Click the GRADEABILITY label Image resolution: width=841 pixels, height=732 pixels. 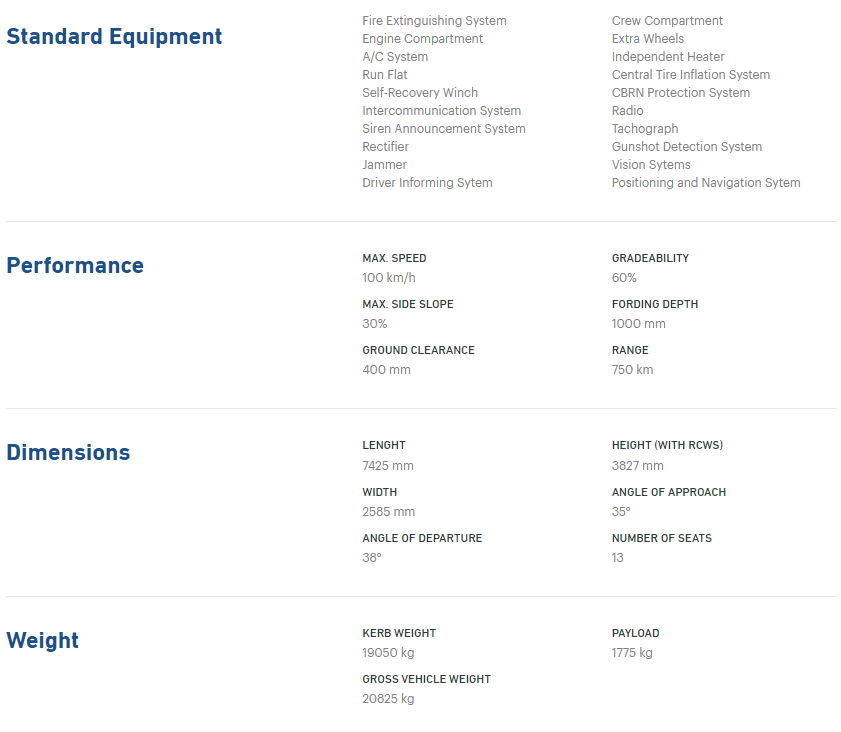click(650, 258)
